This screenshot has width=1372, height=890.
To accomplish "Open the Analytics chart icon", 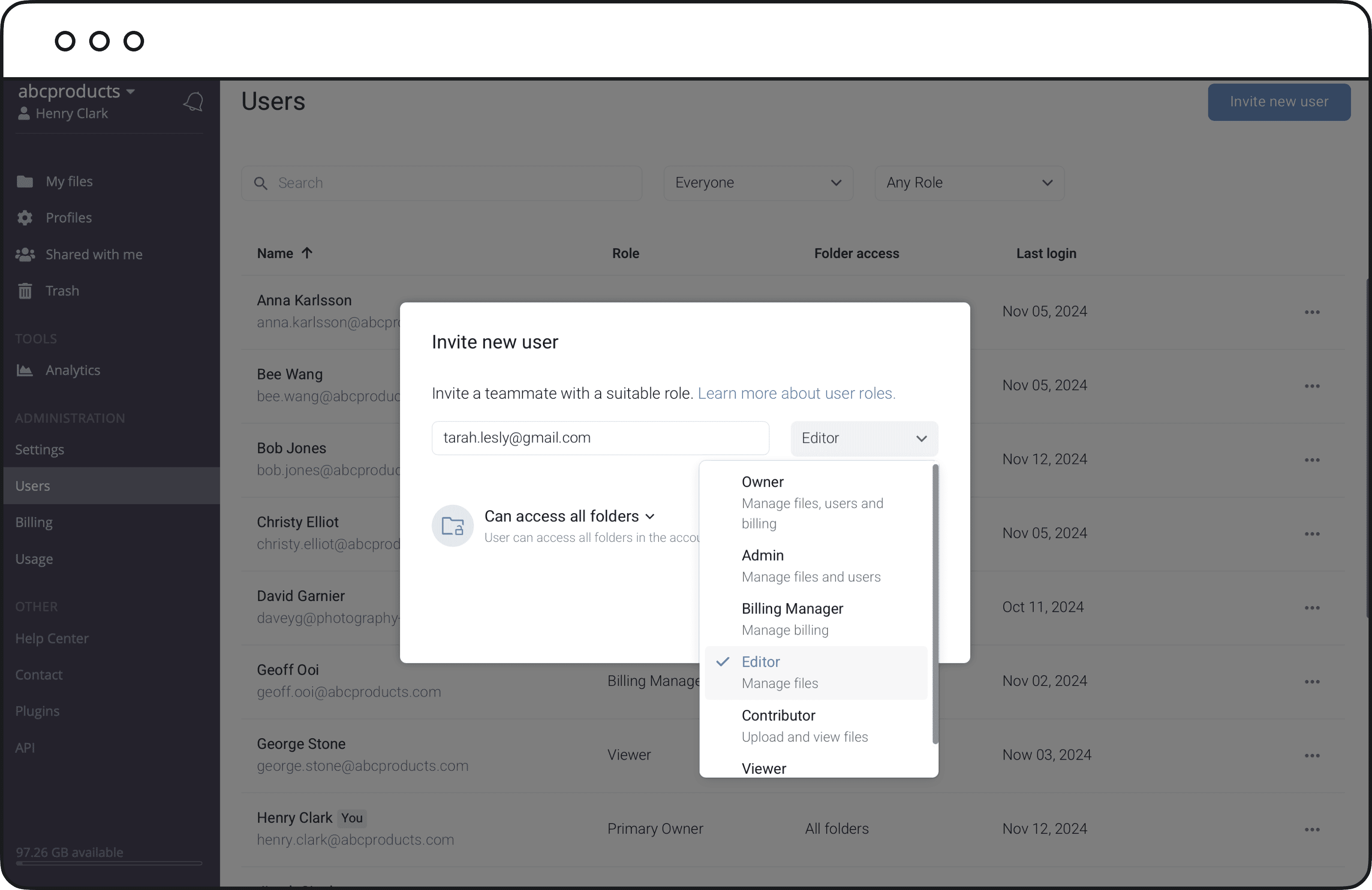I will tap(25, 370).
